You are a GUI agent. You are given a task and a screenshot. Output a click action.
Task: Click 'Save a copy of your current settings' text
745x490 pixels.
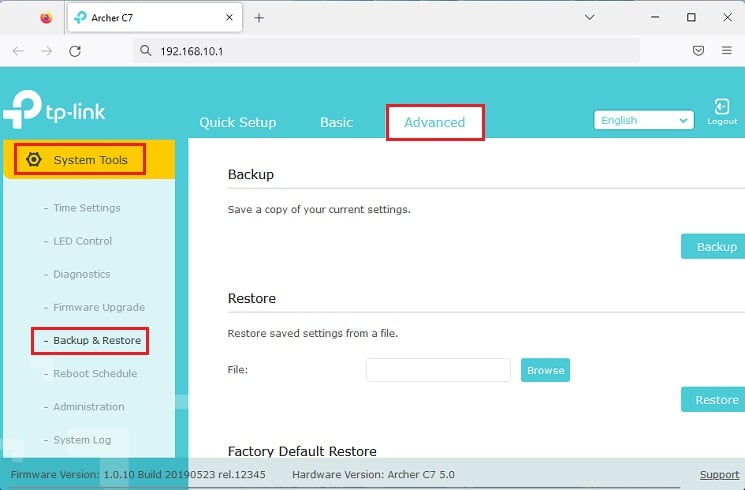[319, 210]
